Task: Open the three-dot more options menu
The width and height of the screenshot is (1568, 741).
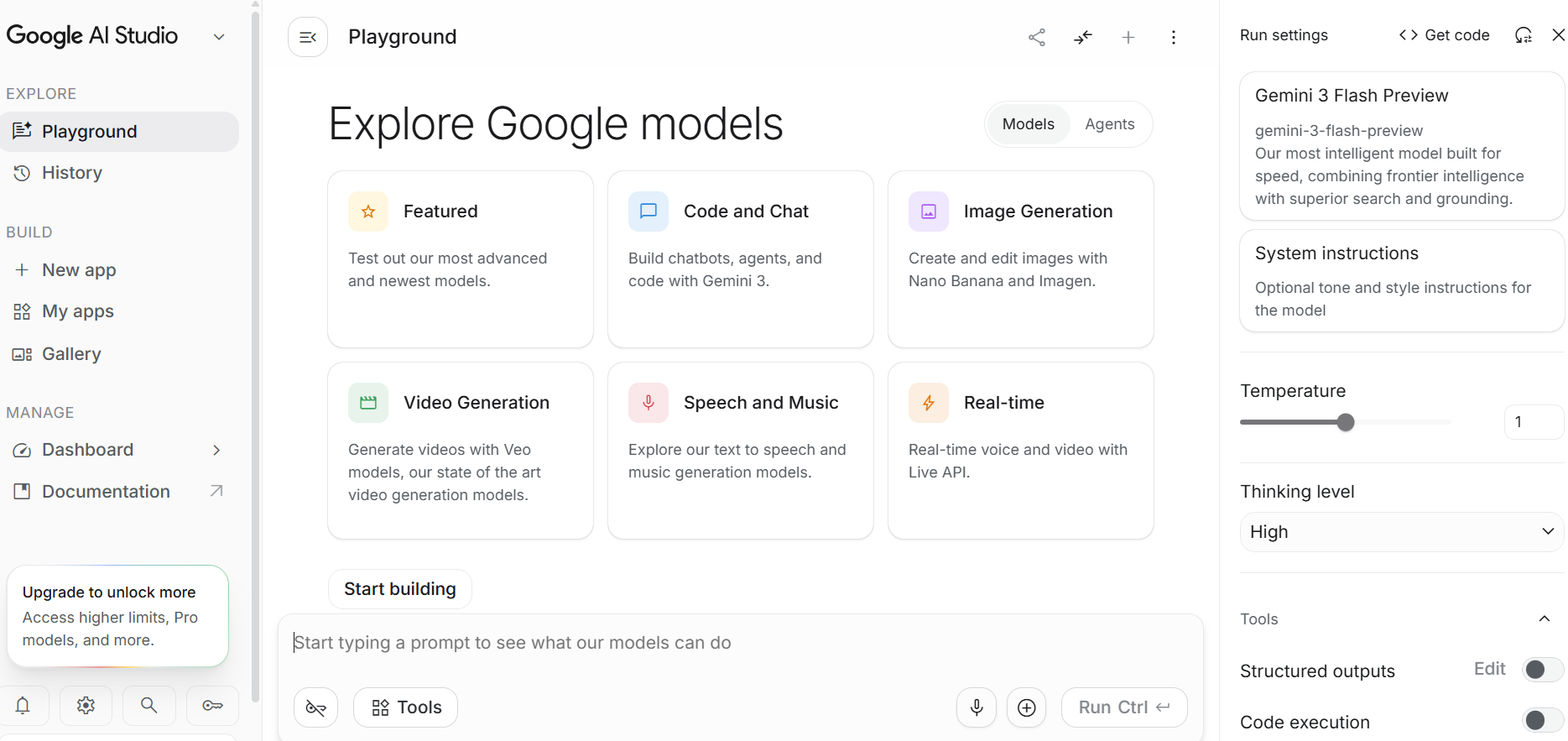Action: click(1174, 37)
